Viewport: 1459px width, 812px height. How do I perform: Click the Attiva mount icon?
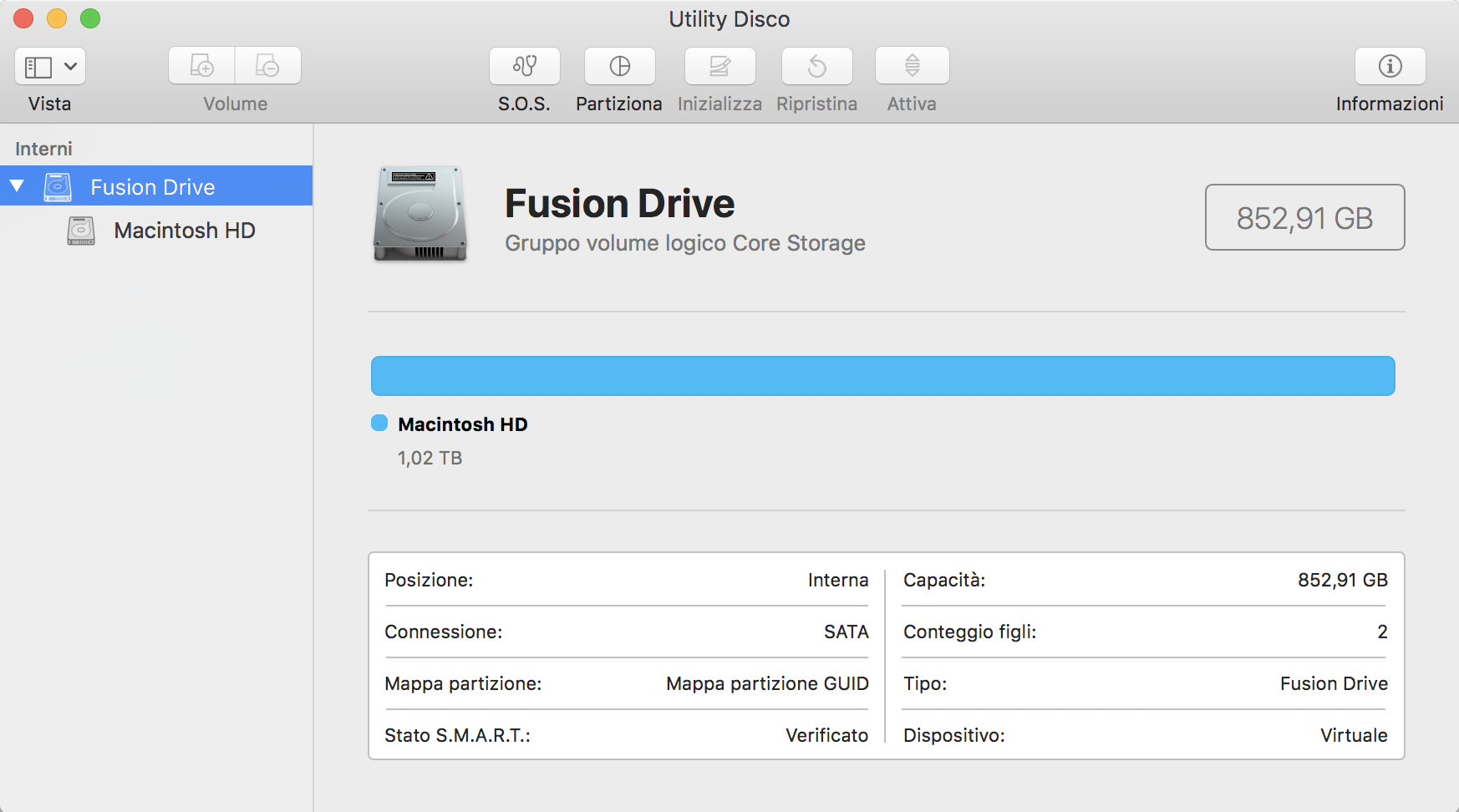click(x=912, y=66)
